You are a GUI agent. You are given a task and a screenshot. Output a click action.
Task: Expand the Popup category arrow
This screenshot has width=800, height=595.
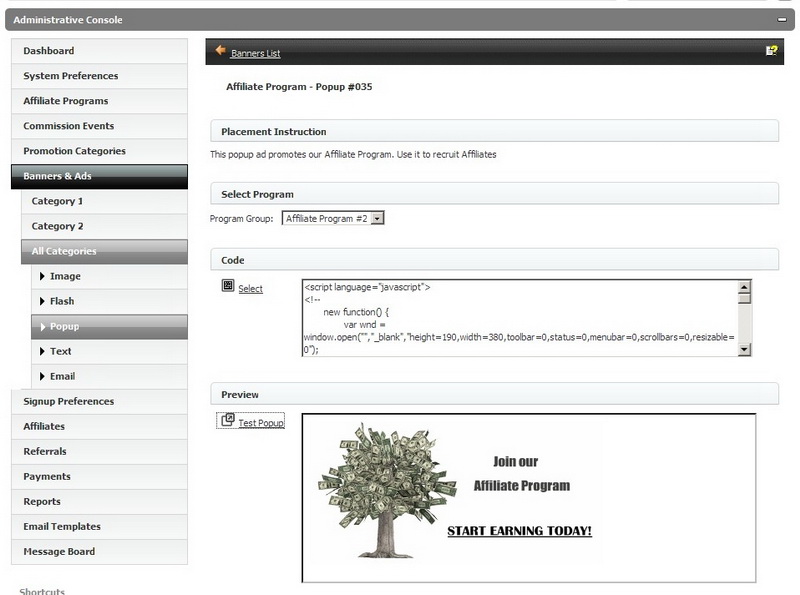click(42, 326)
